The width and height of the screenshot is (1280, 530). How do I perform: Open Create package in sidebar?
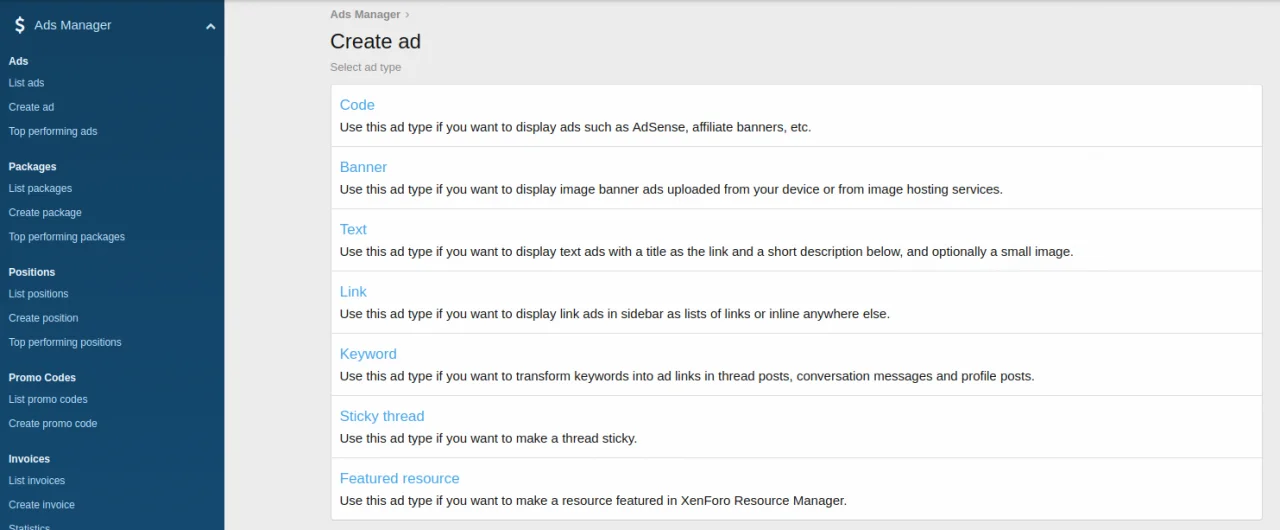[x=45, y=212]
